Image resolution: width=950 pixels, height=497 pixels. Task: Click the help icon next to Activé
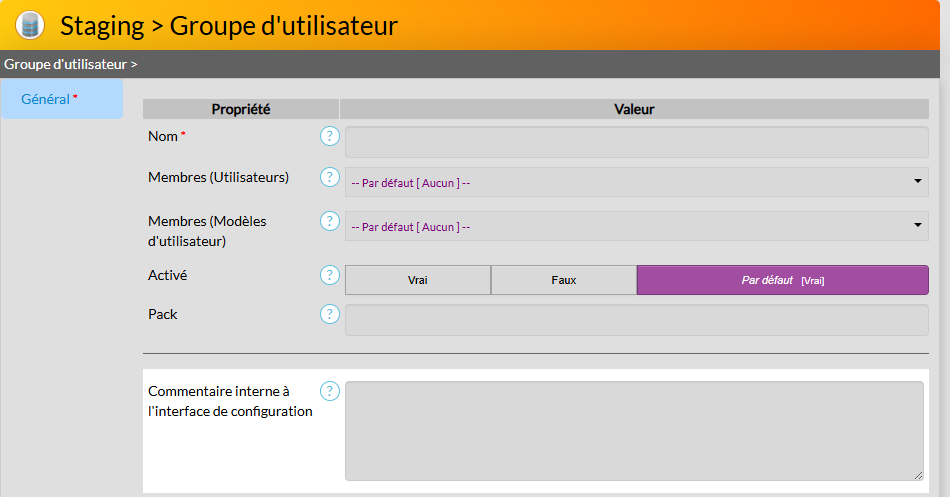pyautogui.click(x=330, y=275)
